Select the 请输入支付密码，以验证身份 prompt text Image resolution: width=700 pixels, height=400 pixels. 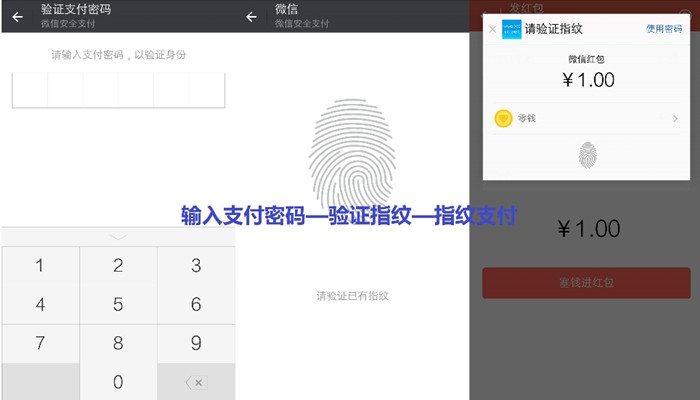118,55
